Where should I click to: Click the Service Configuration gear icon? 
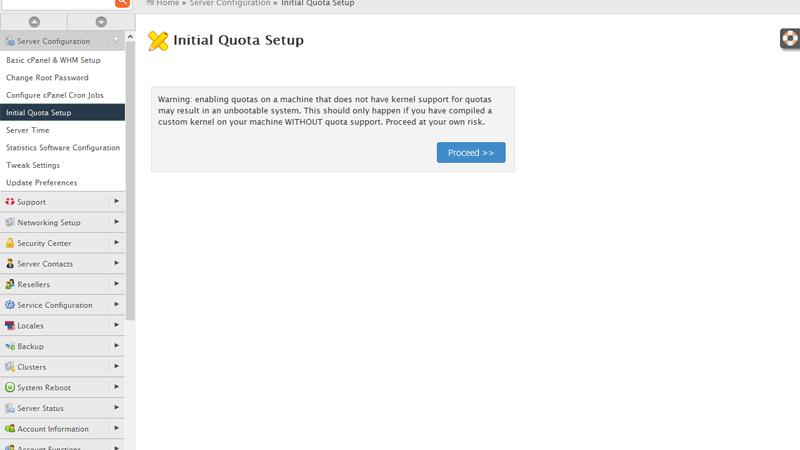pyautogui.click(x=10, y=305)
